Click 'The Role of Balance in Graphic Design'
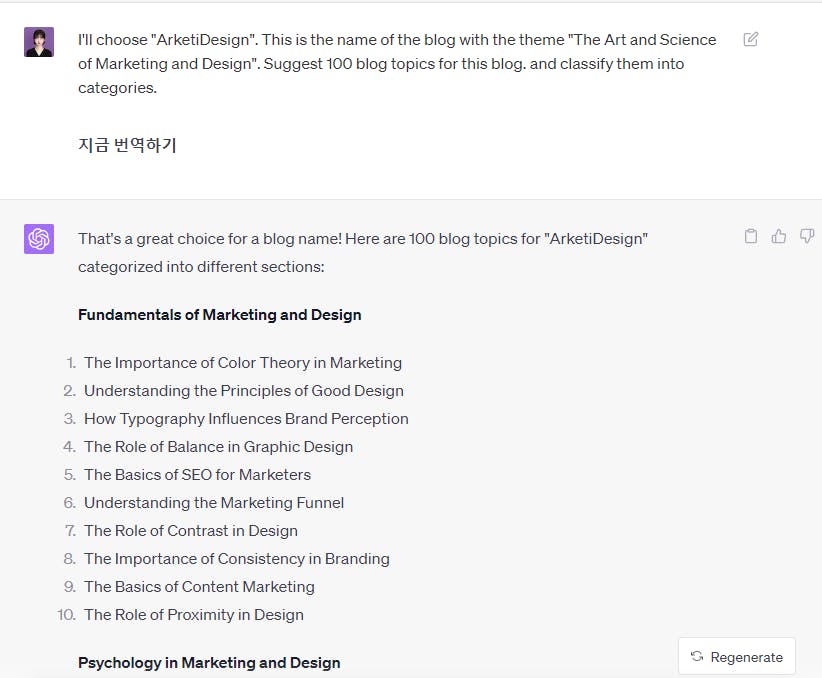Viewport: 822px width, 678px height. pos(218,447)
